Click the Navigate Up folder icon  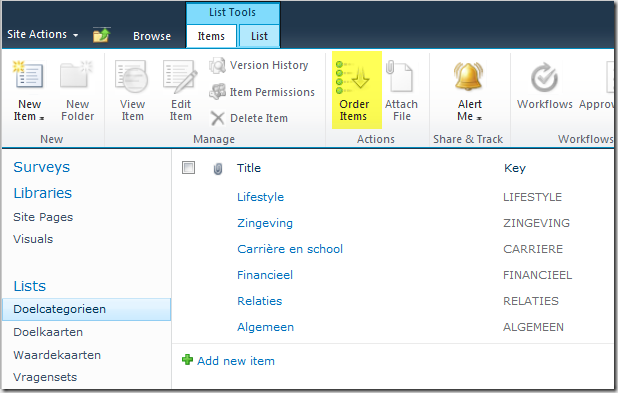(102, 35)
